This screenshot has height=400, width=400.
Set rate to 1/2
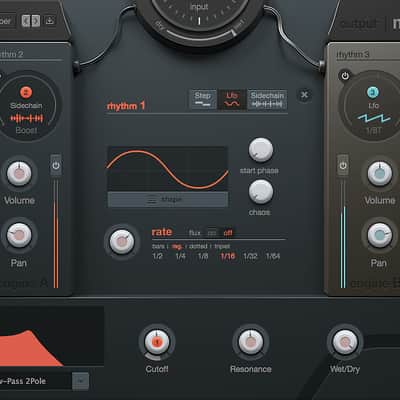point(157,256)
